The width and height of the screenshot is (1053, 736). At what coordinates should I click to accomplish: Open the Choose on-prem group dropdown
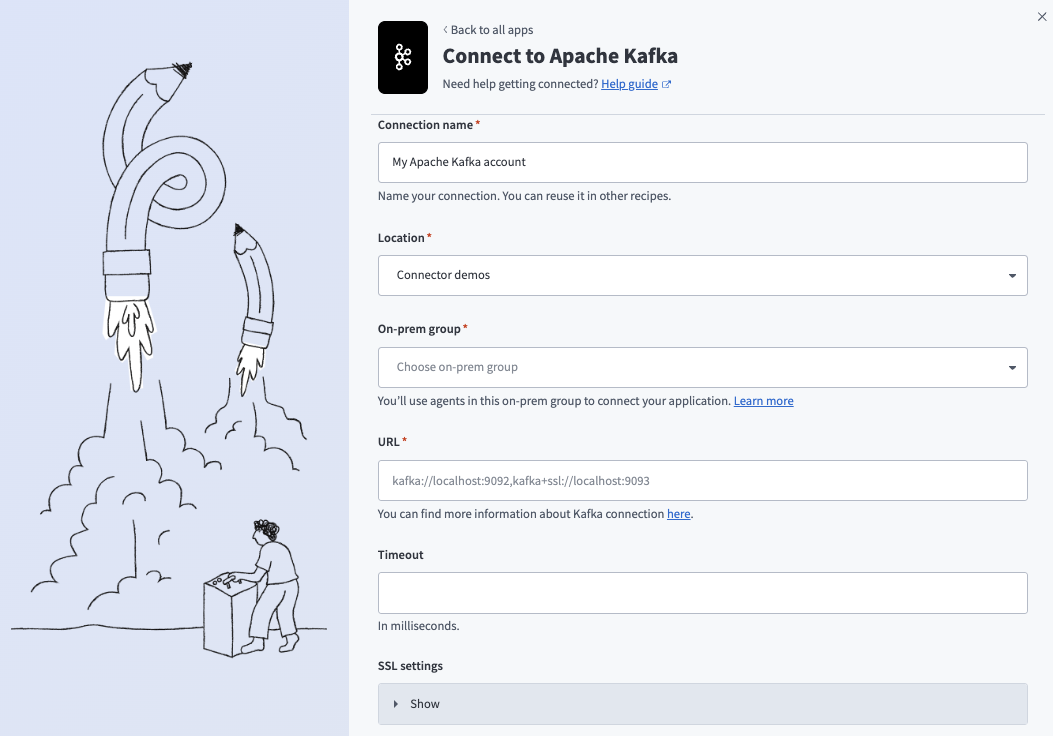tap(700, 367)
